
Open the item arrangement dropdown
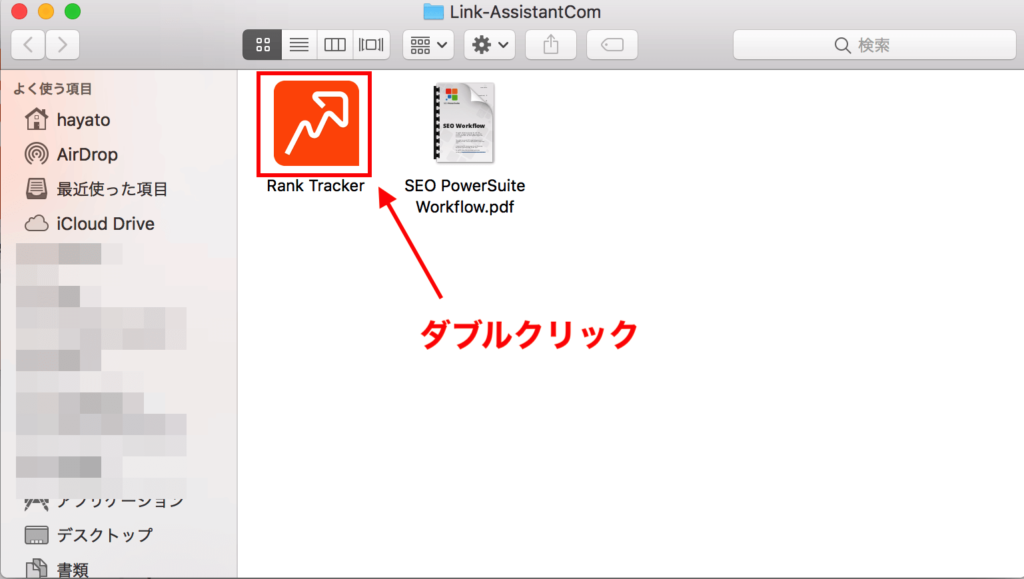click(428, 45)
